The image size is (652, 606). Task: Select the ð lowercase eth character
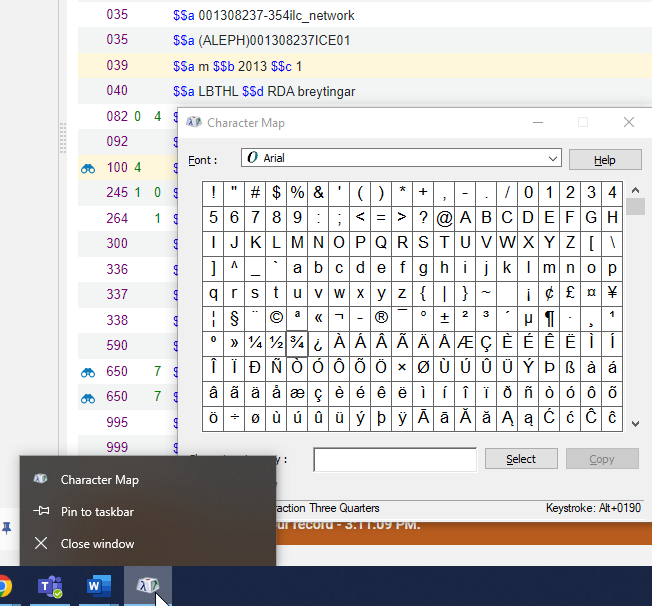[x=507, y=393]
